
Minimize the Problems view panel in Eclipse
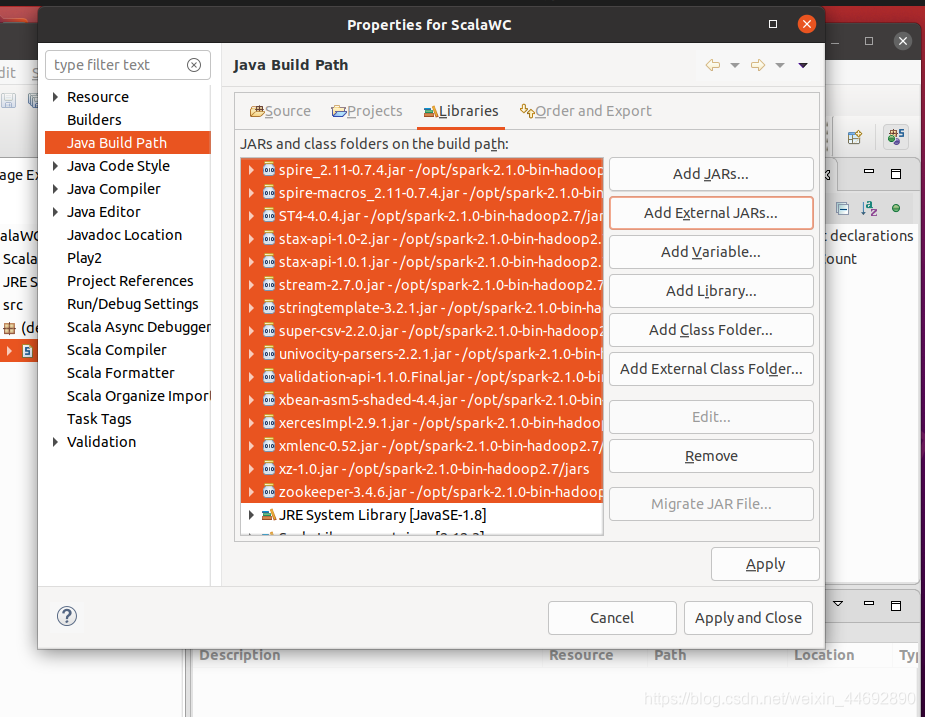[x=868, y=604]
